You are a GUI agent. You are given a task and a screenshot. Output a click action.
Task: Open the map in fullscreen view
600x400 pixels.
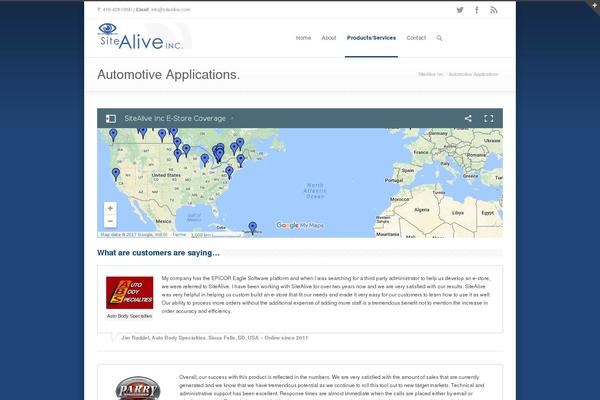click(x=489, y=119)
